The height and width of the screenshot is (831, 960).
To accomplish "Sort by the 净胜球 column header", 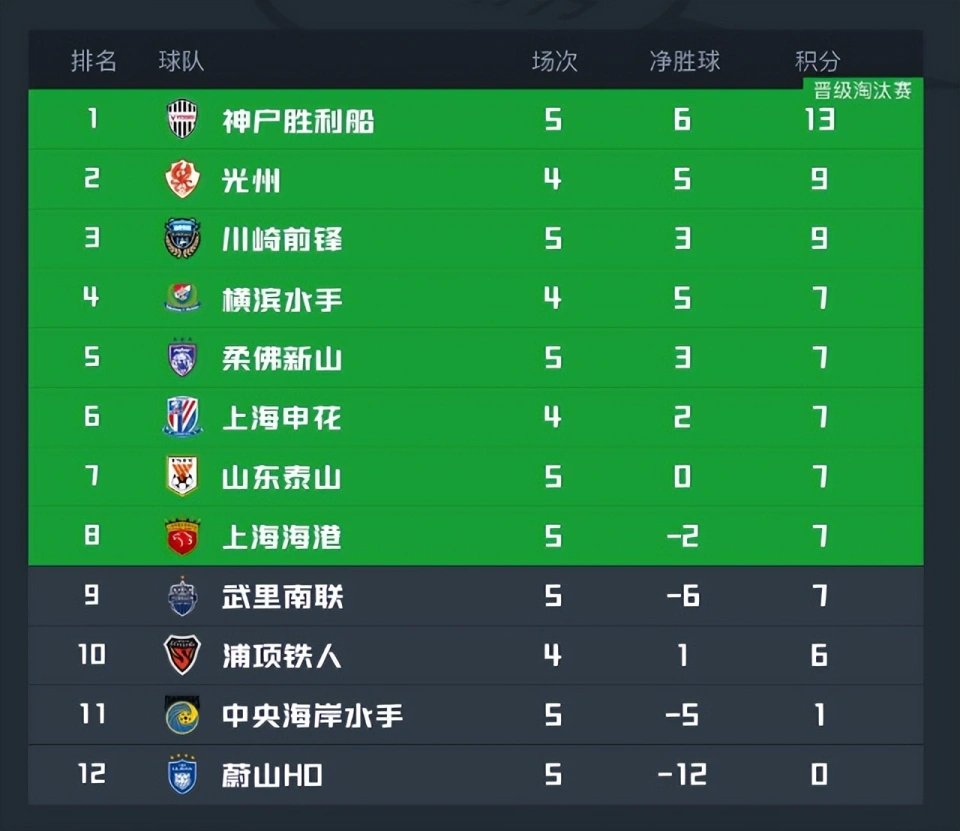I will point(684,61).
